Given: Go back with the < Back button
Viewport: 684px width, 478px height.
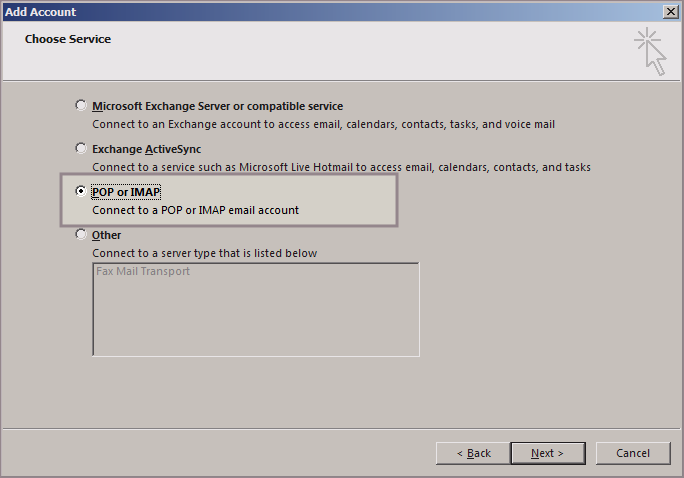Looking at the screenshot, I should [x=473, y=453].
